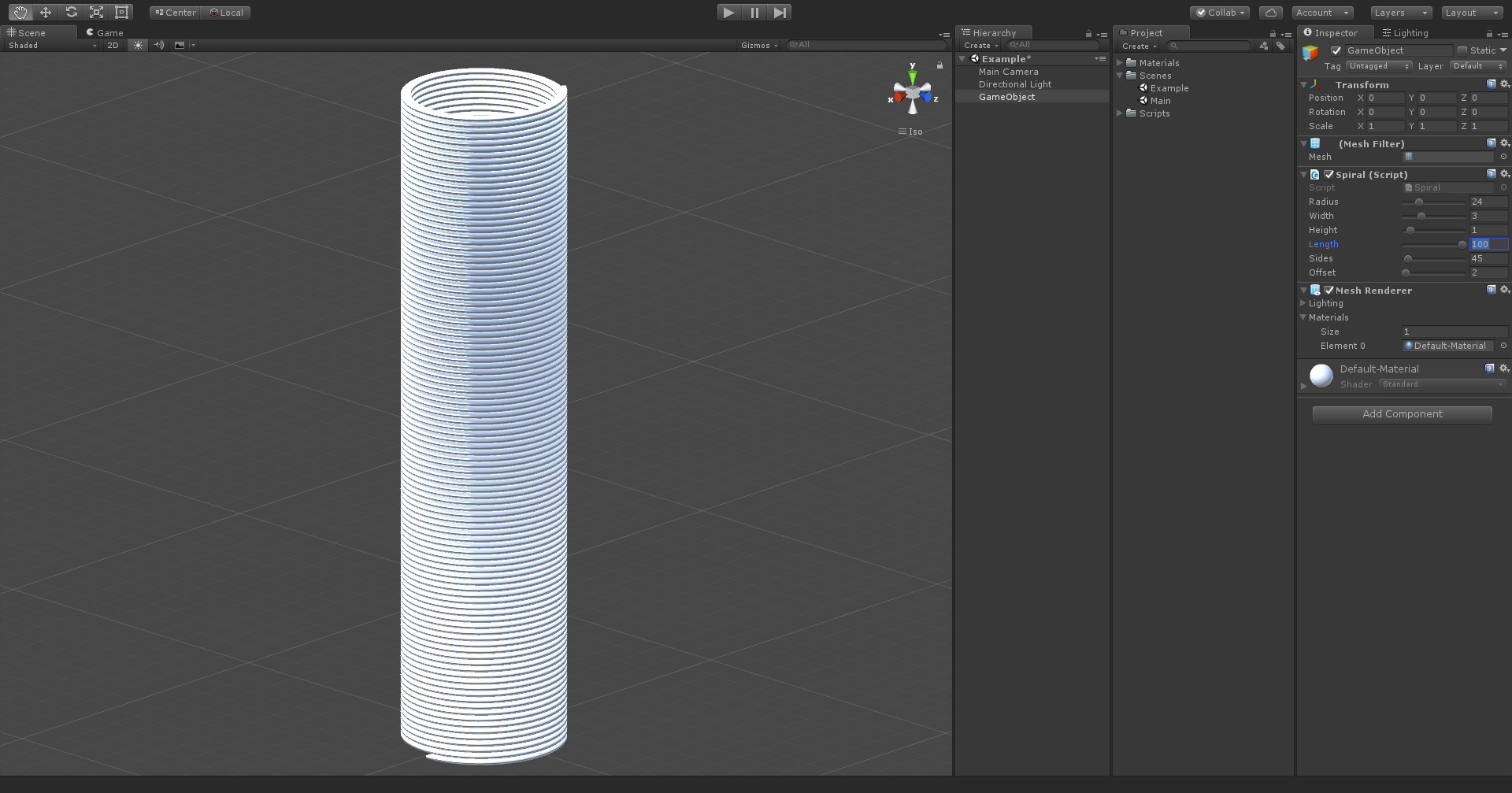1512x793 pixels.
Task: Open the Shaded draw mode dropdown
Action: 52,45
